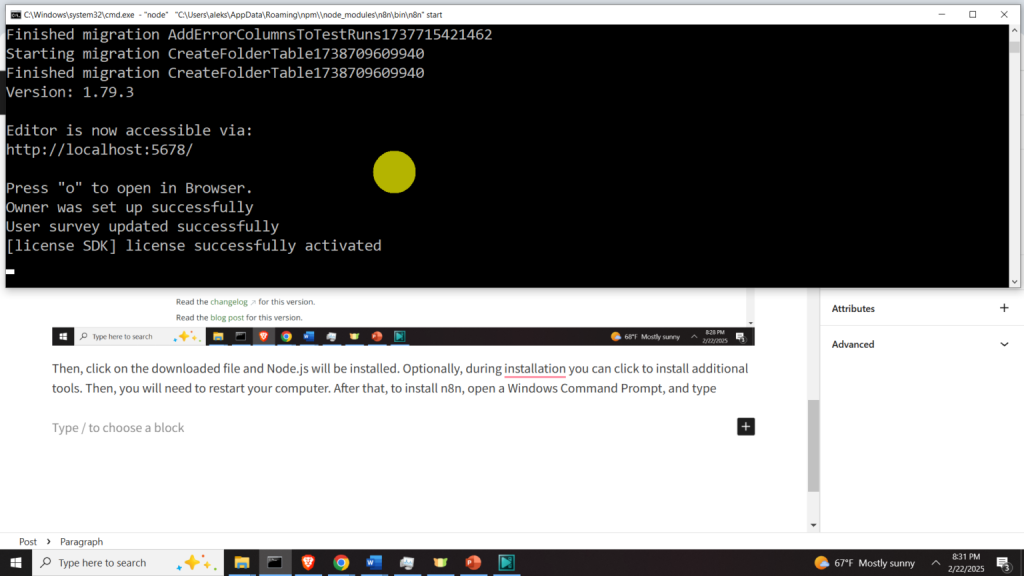Open Microsoft Word from the taskbar
The image size is (1024, 576).
(x=374, y=563)
